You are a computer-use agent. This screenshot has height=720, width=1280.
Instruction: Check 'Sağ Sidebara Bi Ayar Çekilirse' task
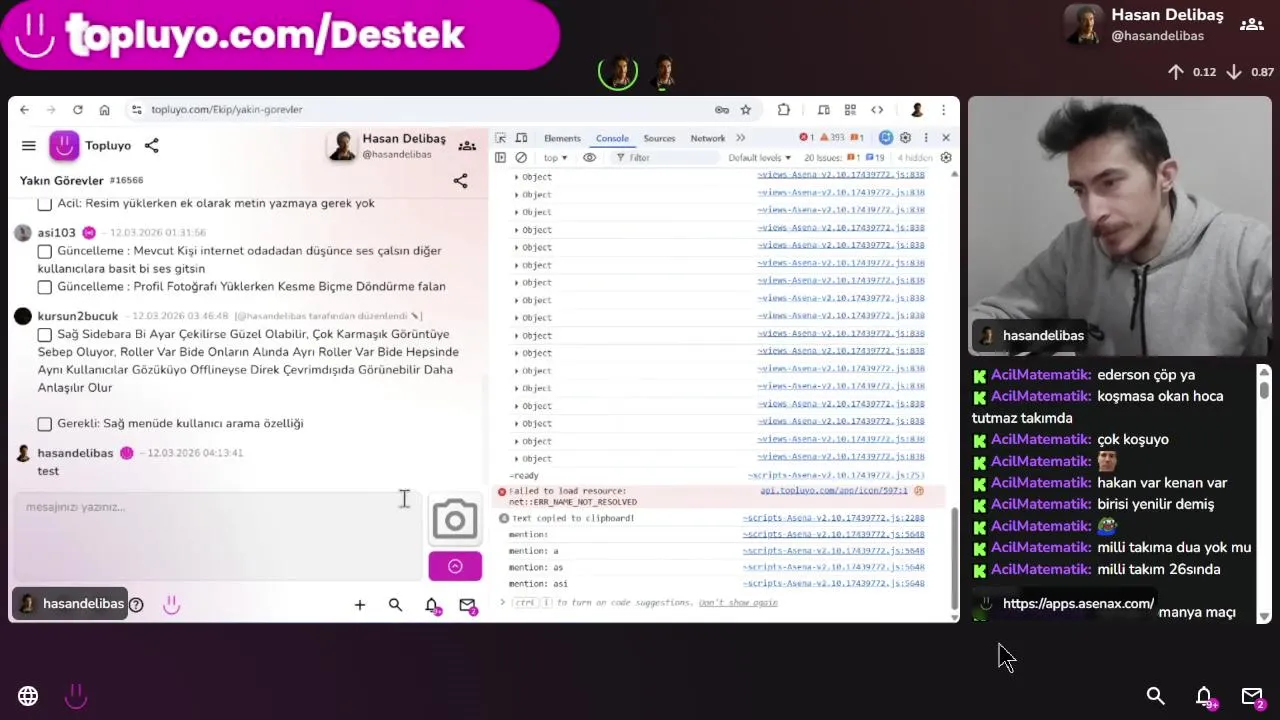(x=44, y=335)
